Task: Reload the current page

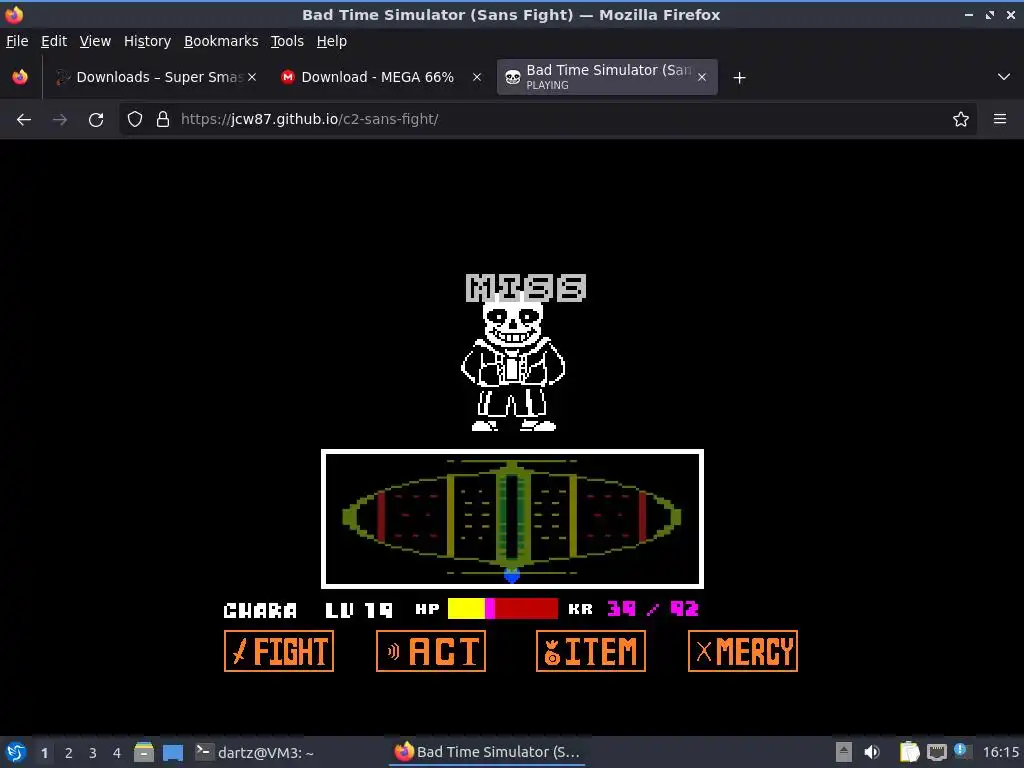Action: click(x=96, y=120)
